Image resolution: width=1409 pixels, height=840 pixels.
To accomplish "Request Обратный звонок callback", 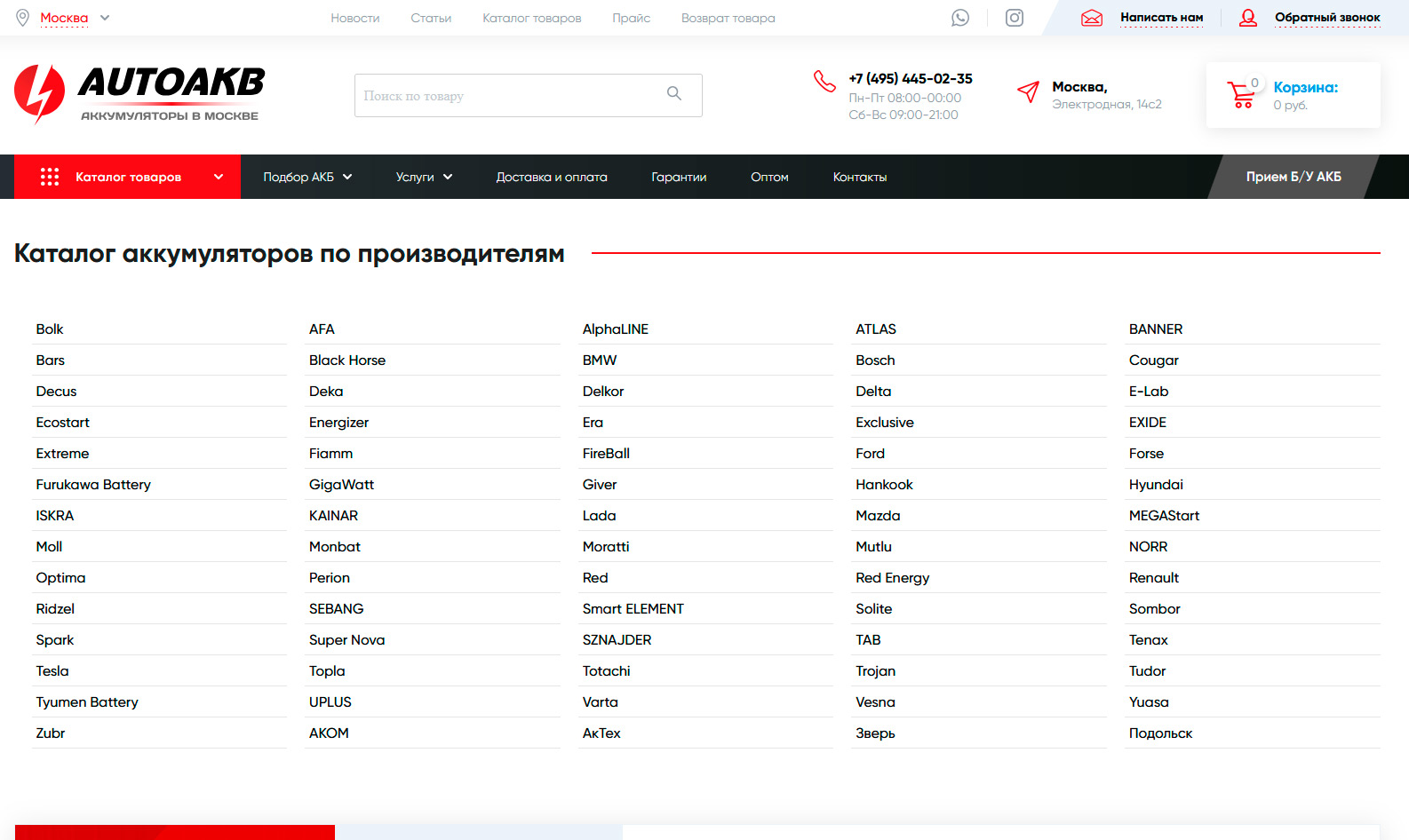I will (1327, 18).
